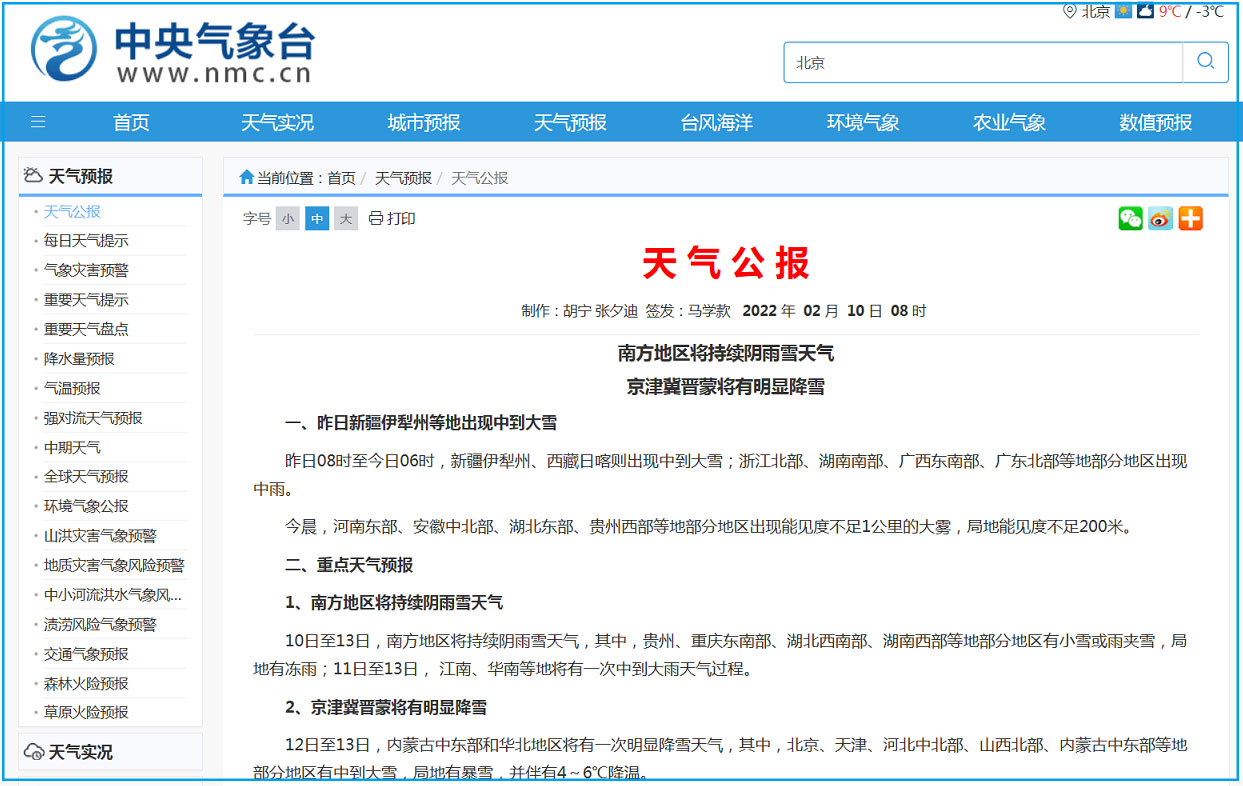Share article to Weibo icon

coord(1160,219)
